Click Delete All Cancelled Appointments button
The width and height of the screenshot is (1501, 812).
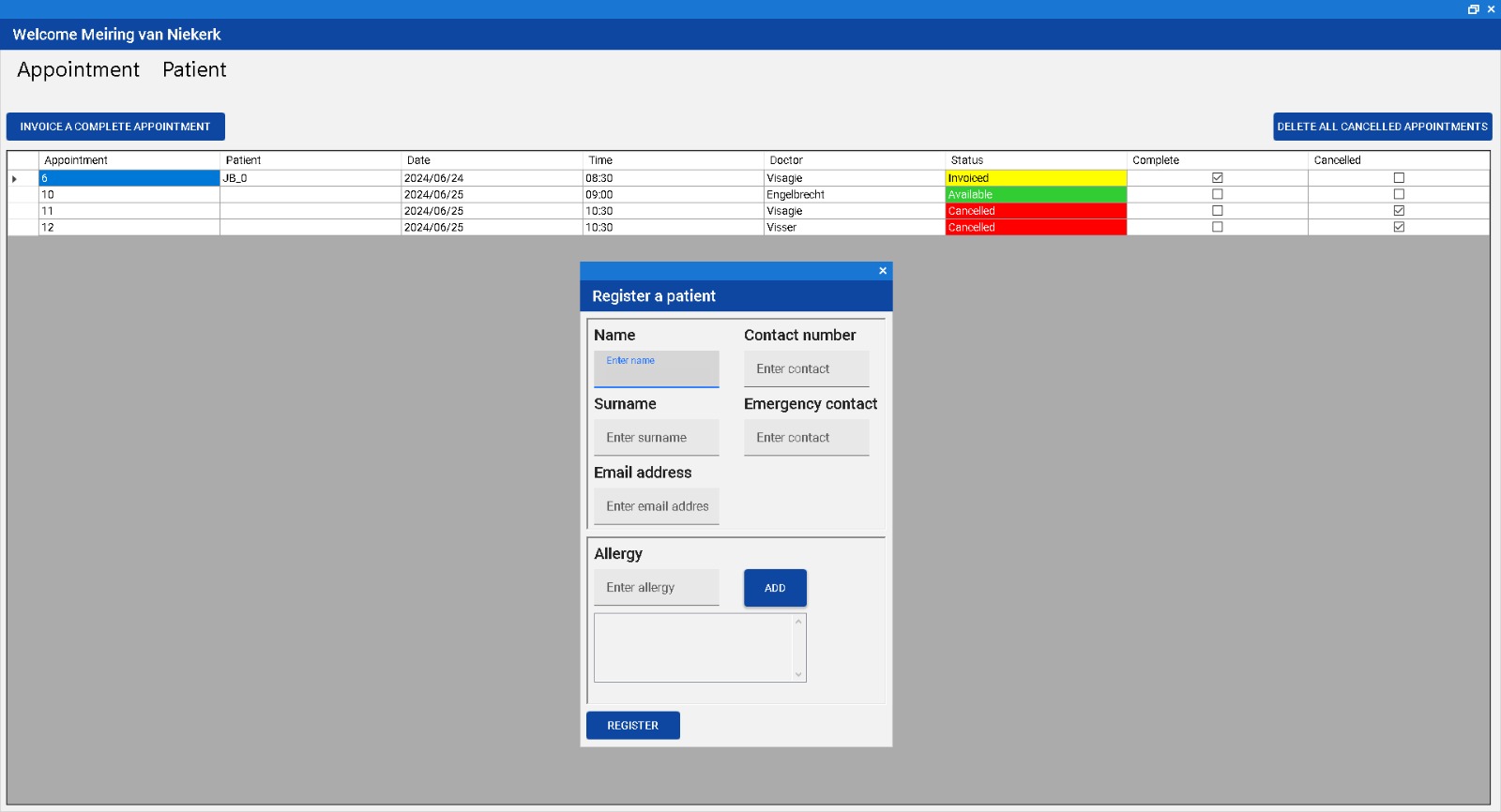point(1382,127)
